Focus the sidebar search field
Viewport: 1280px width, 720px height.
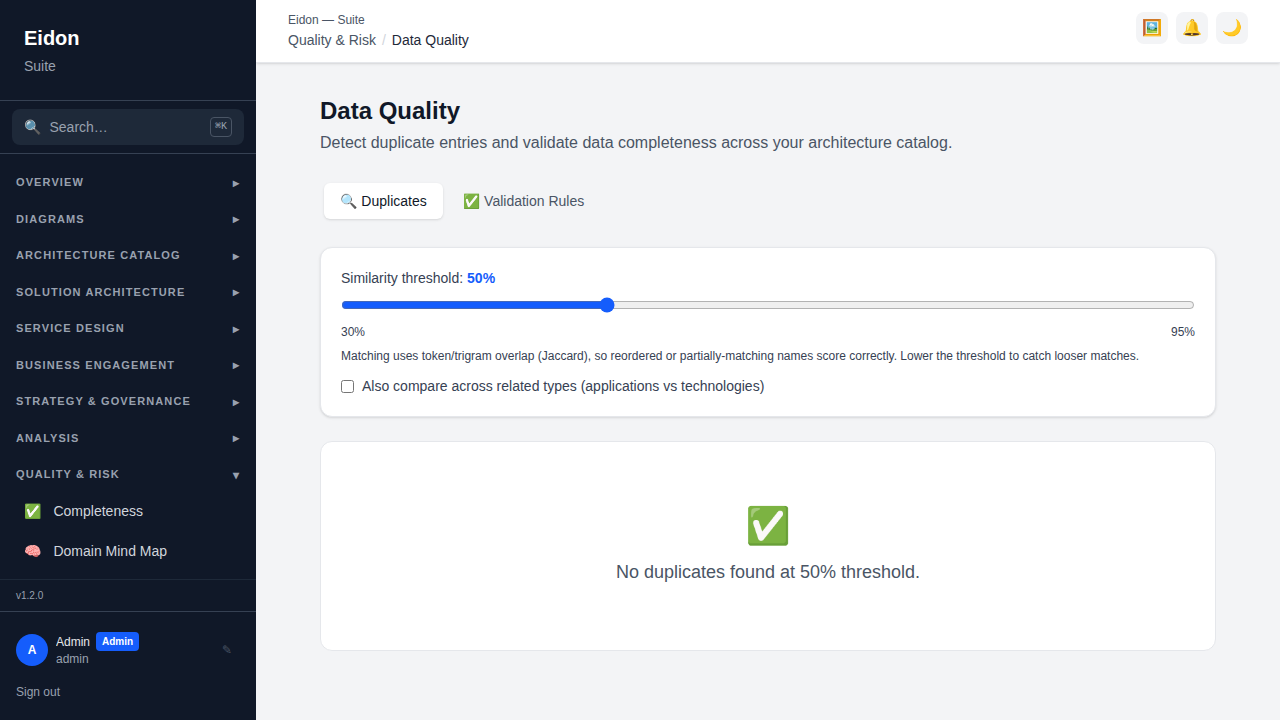point(128,127)
